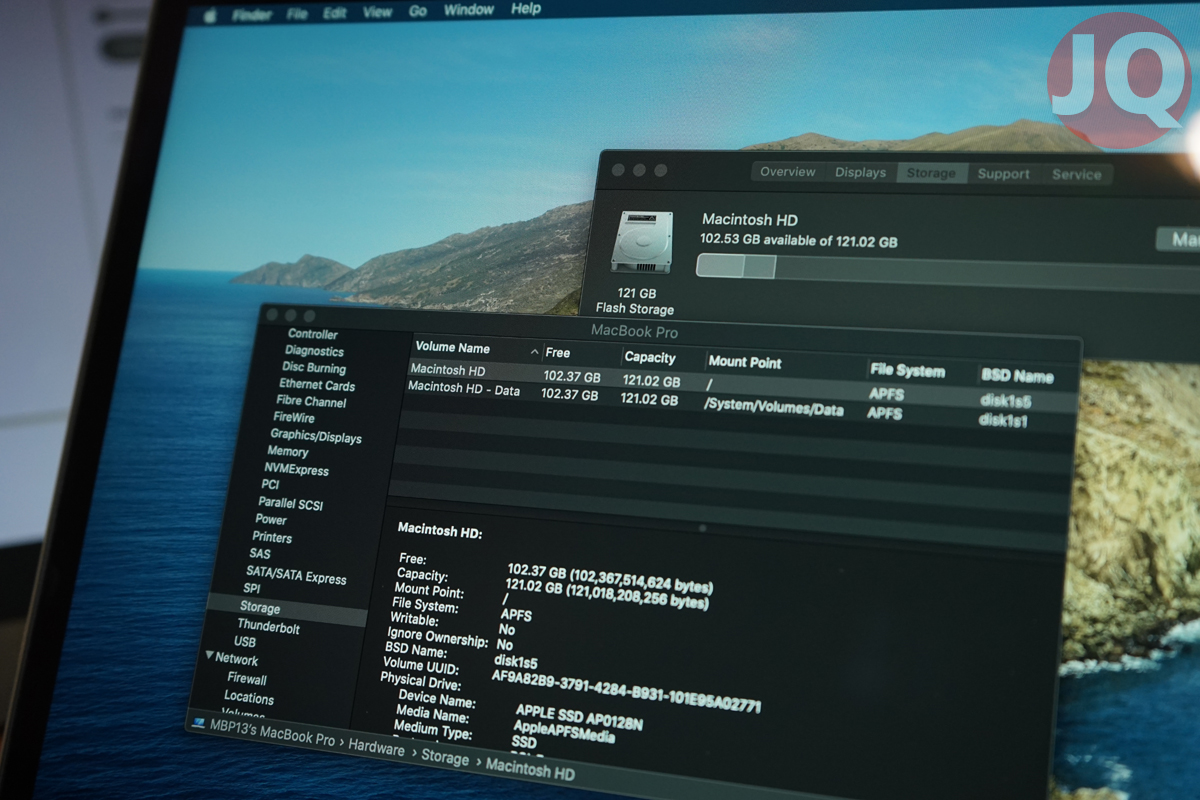Screen dimensions: 1200x800
Task: Select Diagnostics in the sidebar
Action: coord(314,351)
